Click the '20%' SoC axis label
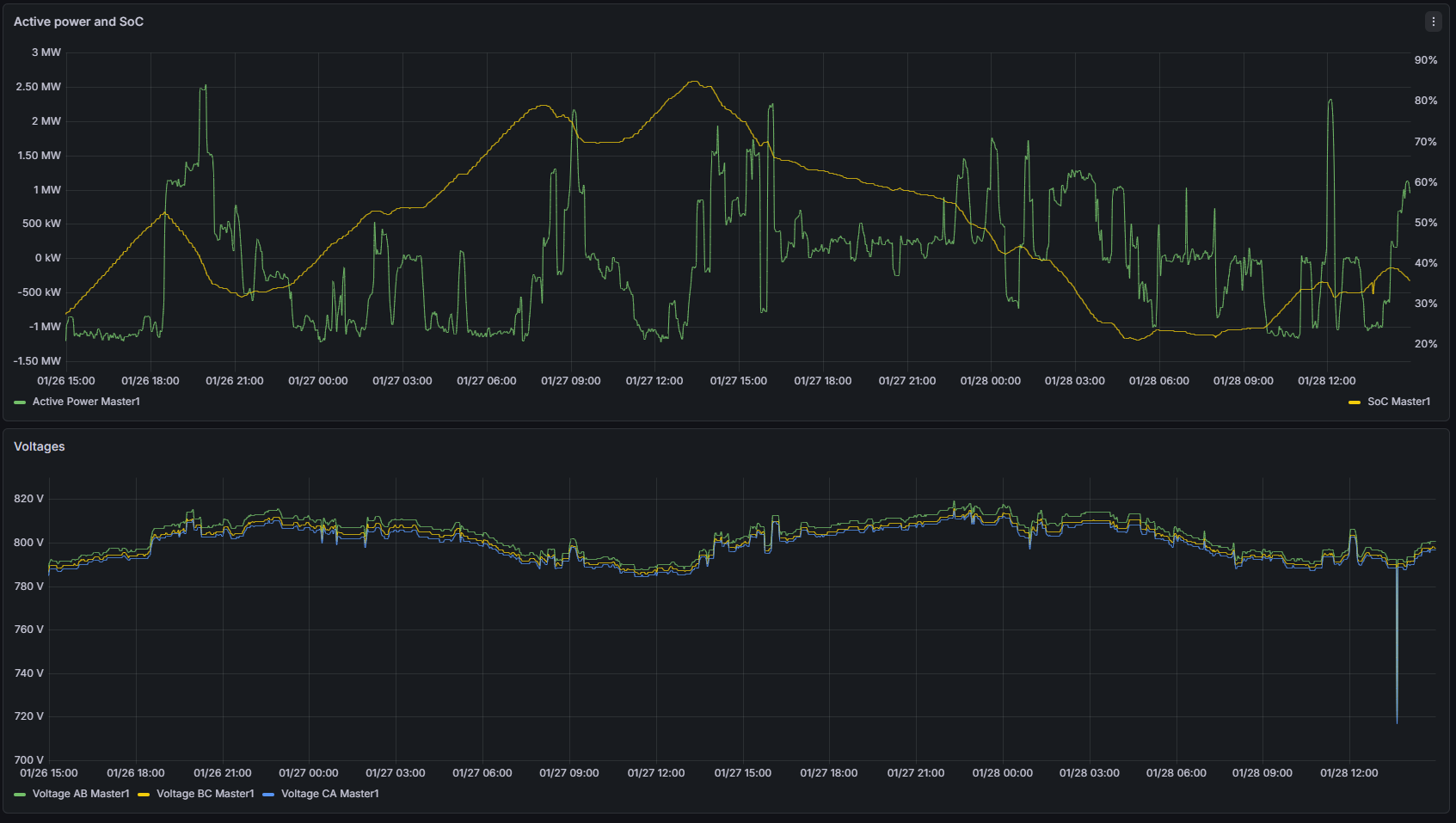This screenshot has height=823, width=1456. pyautogui.click(x=1426, y=344)
